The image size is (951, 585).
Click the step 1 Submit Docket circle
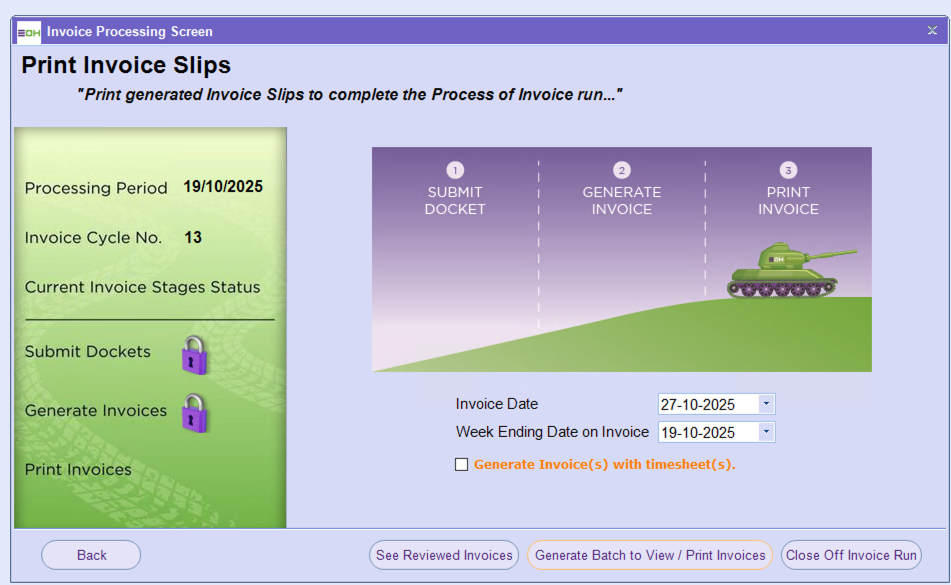[455, 171]
